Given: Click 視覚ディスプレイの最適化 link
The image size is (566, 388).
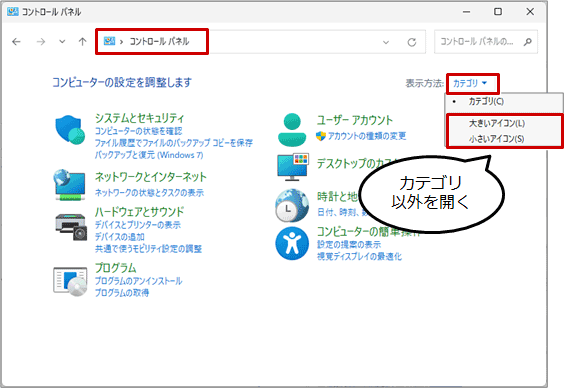Looking at the screenshot, I should (x=359, y=256).
